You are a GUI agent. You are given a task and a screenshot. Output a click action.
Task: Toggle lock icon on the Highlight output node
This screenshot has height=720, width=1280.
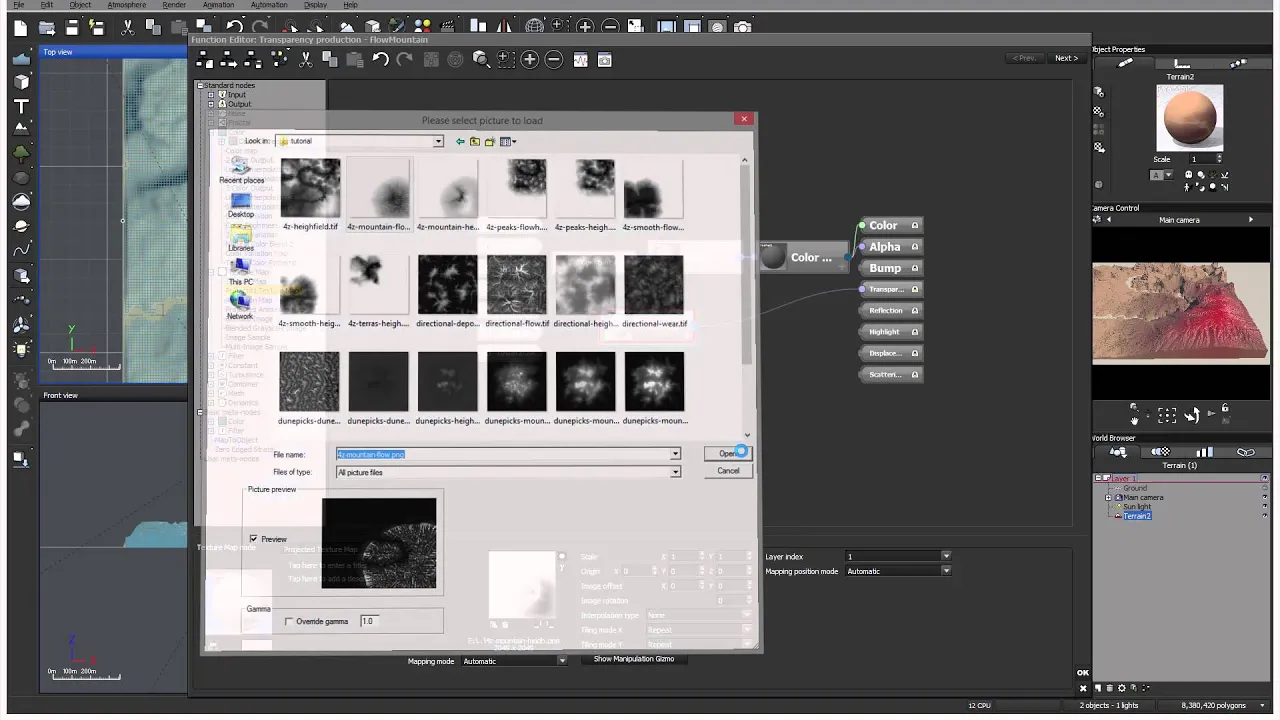(915, 332)
